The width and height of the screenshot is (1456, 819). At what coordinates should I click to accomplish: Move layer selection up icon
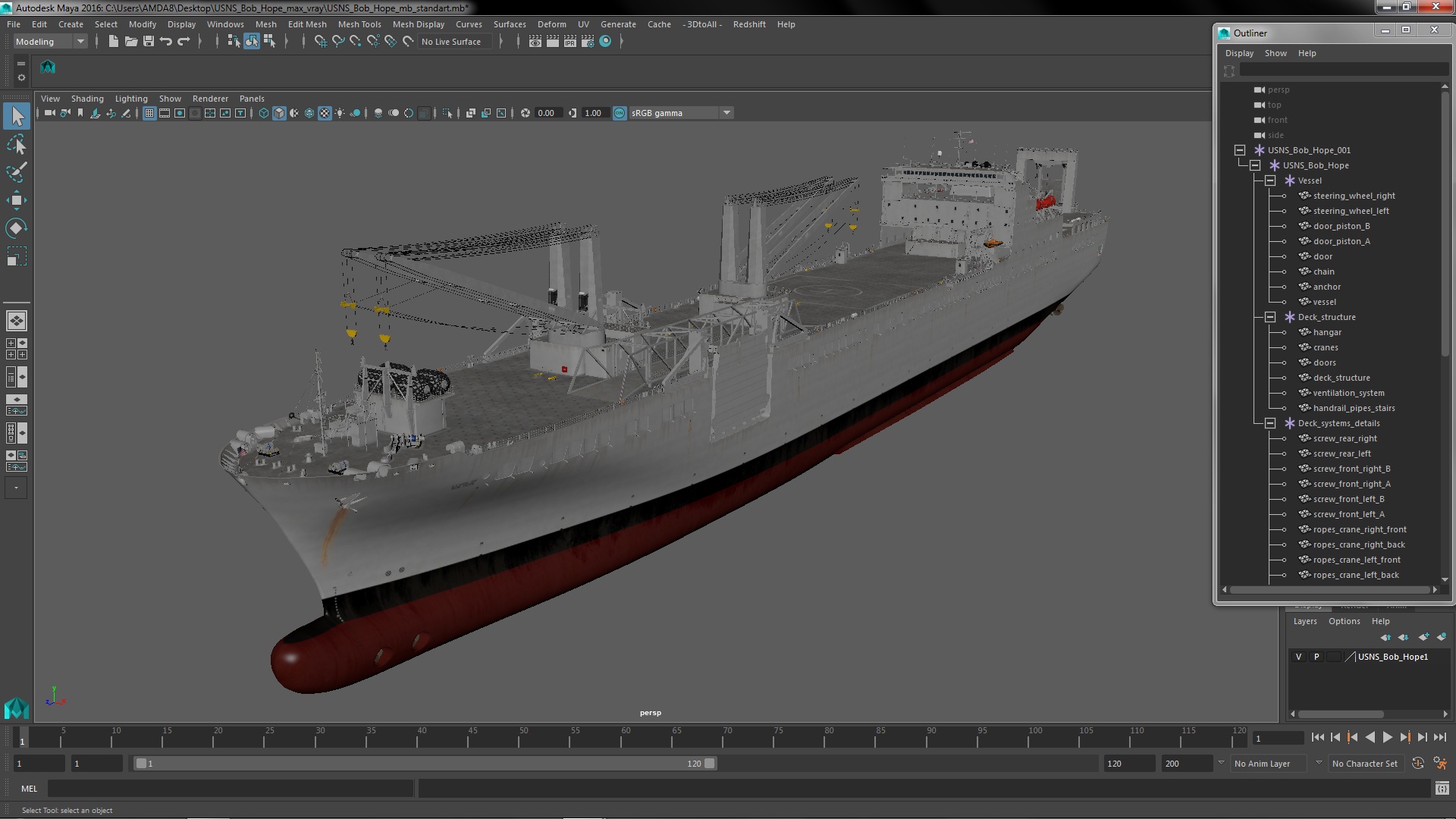1385,637
